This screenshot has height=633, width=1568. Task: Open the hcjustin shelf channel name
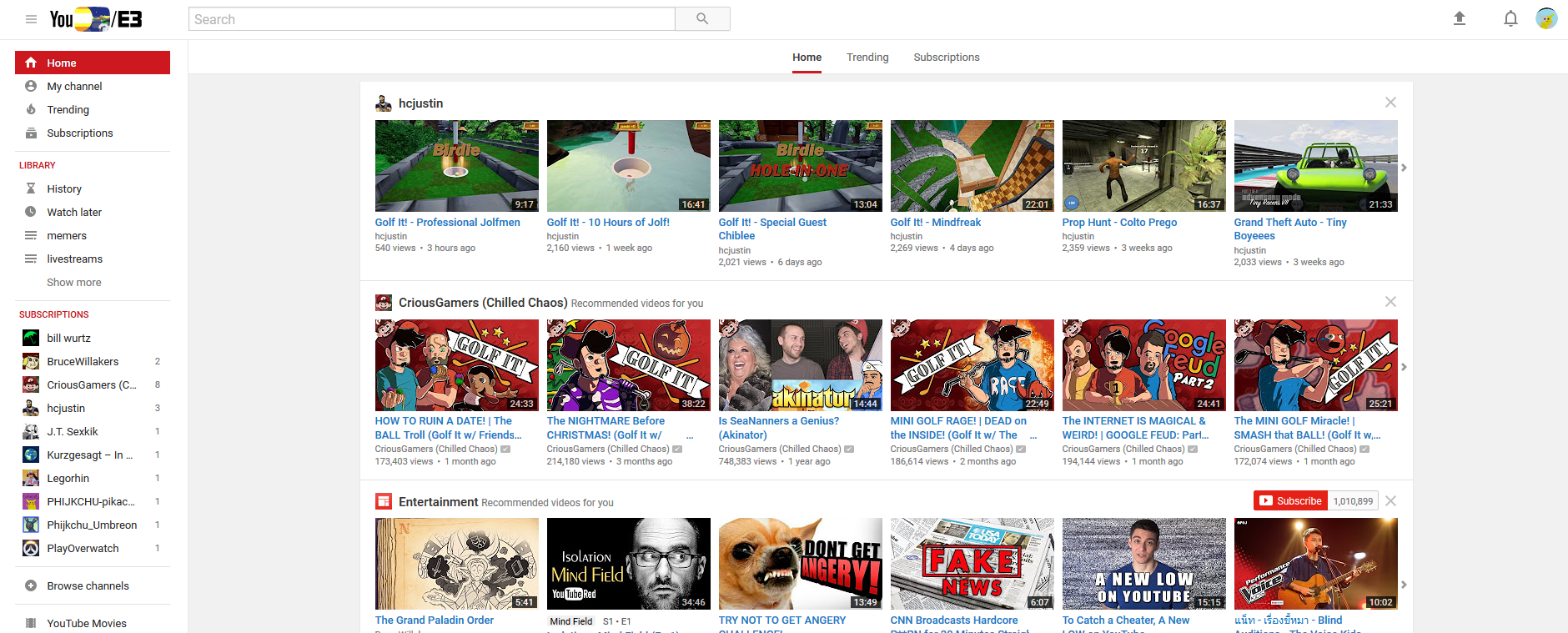pos(421,103)
